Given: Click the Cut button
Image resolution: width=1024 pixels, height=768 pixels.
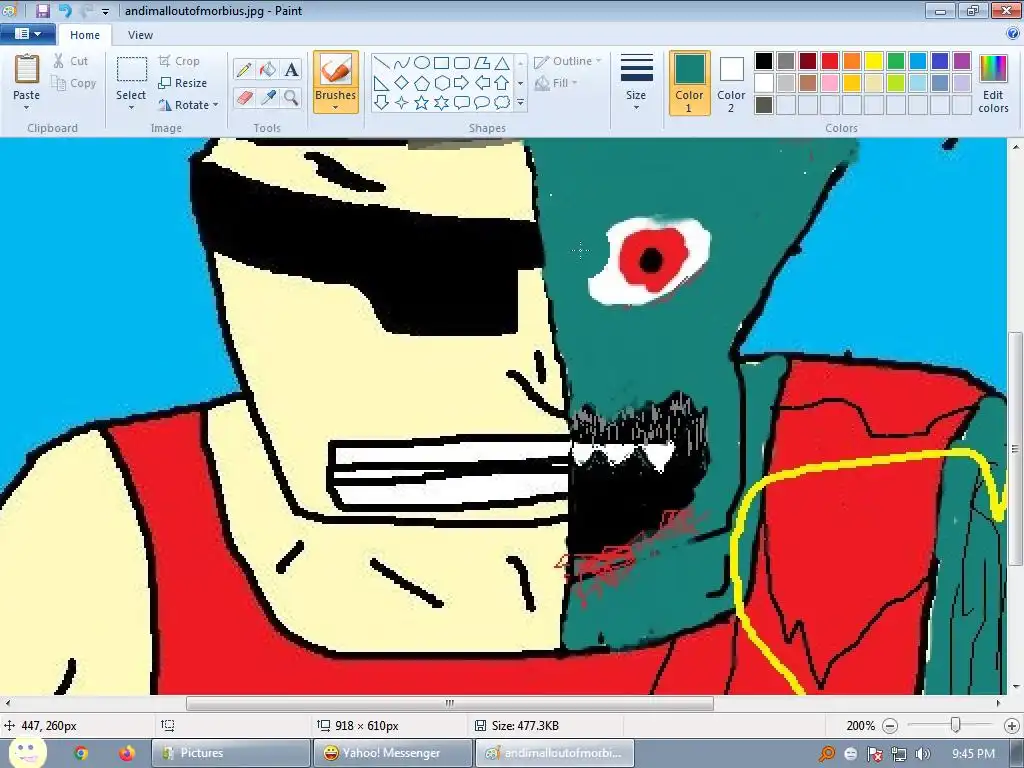Looking at the screenshot, I should coord(71,61).
